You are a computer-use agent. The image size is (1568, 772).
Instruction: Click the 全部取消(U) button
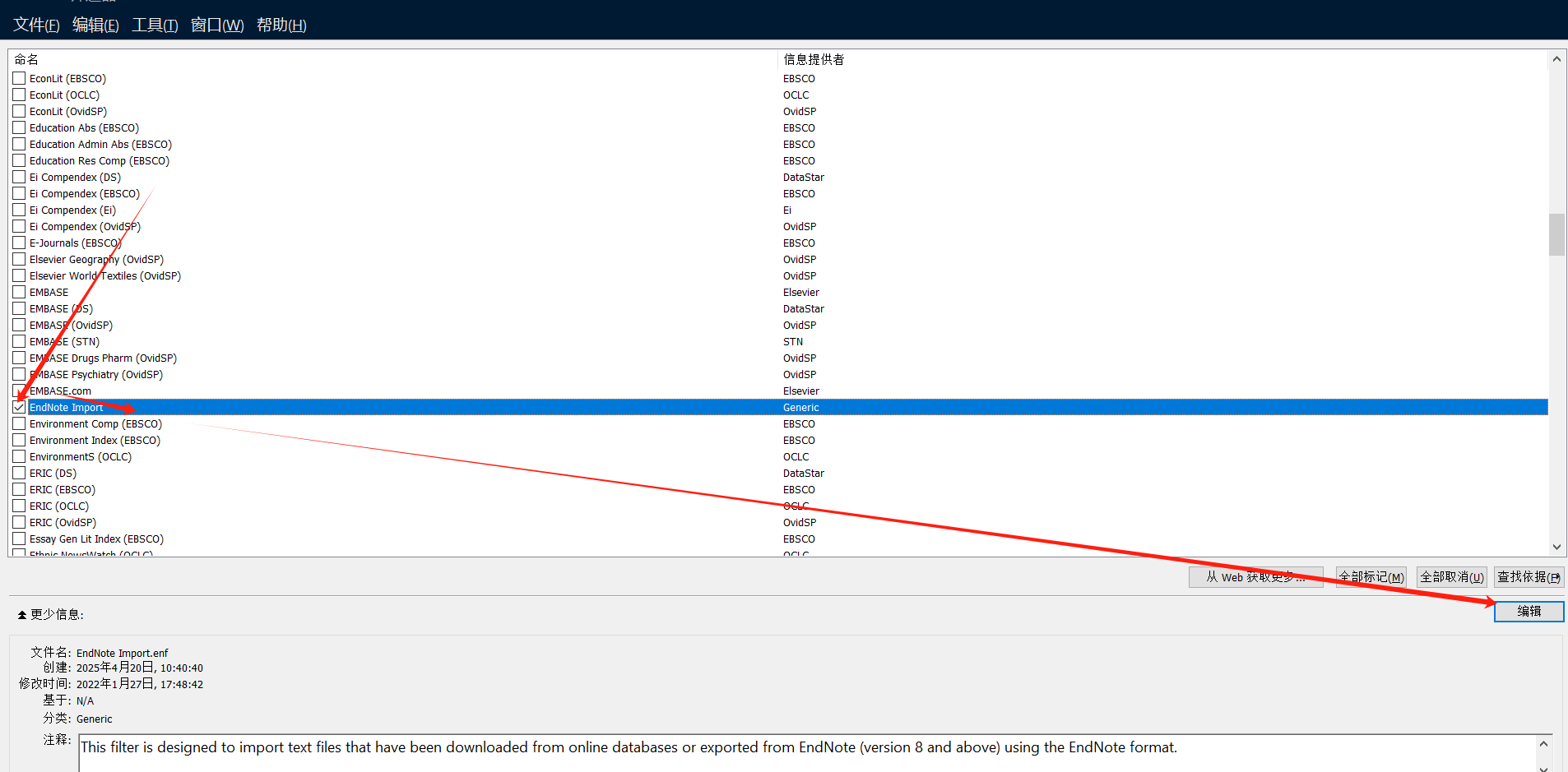(x=1451, y=577)
